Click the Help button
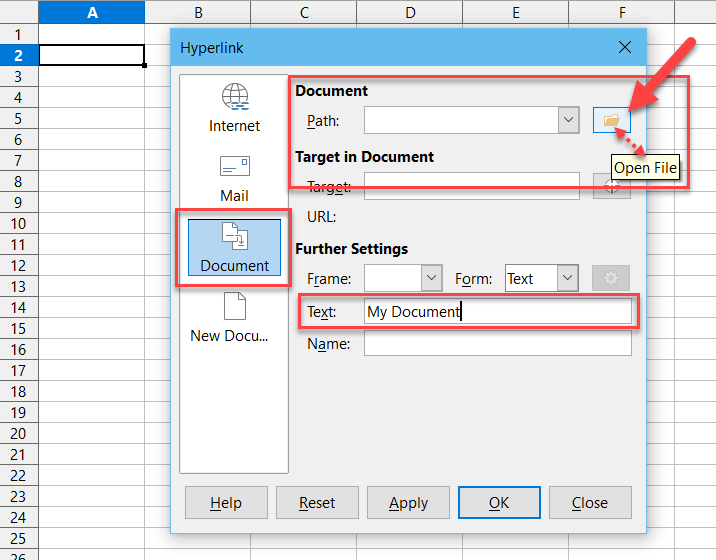The width and height of the screenshot is (716, 560). (226, 502)
